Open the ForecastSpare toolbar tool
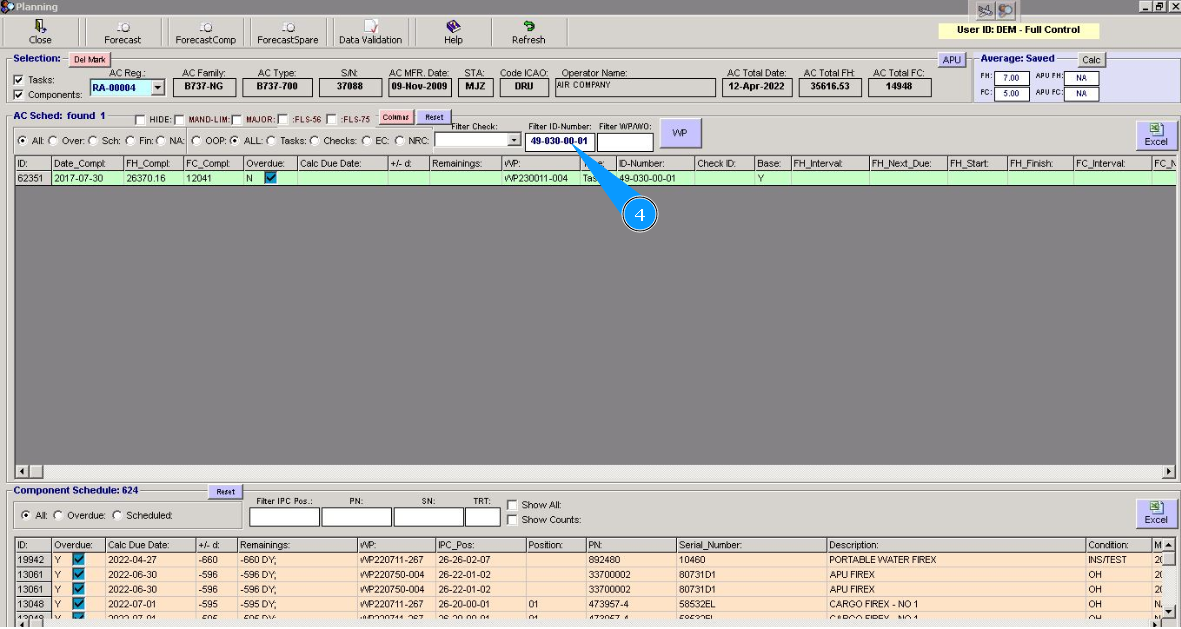The image size is (1181, 629). [x=287, y=32]
